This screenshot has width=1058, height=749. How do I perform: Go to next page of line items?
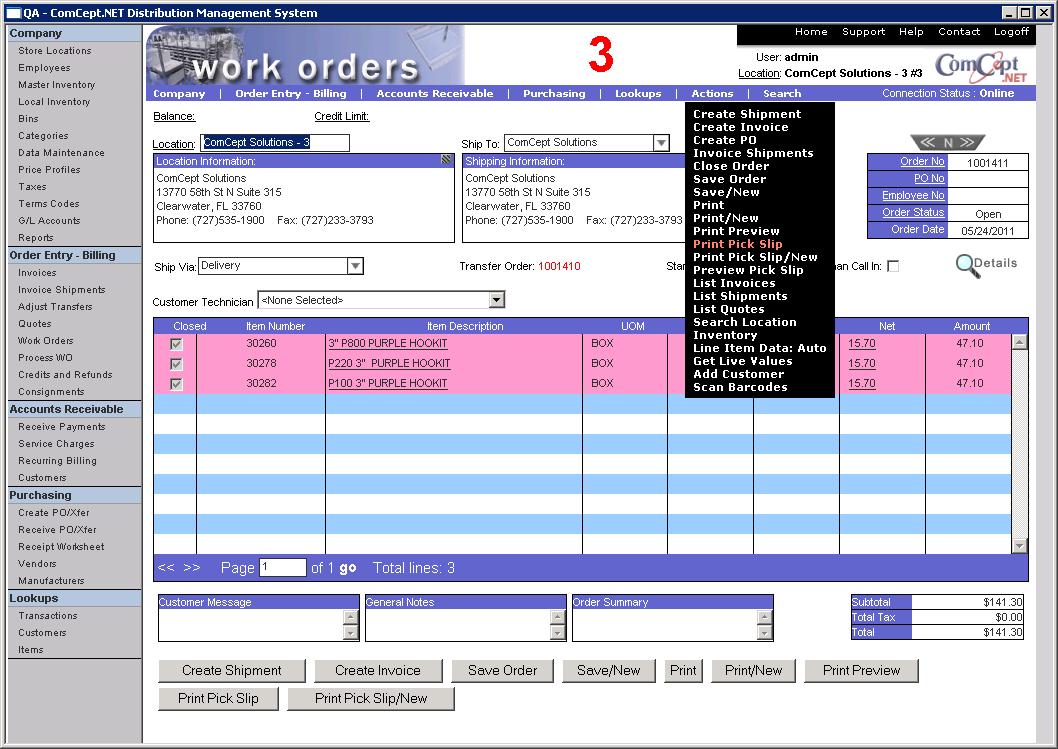pos(191,568)
